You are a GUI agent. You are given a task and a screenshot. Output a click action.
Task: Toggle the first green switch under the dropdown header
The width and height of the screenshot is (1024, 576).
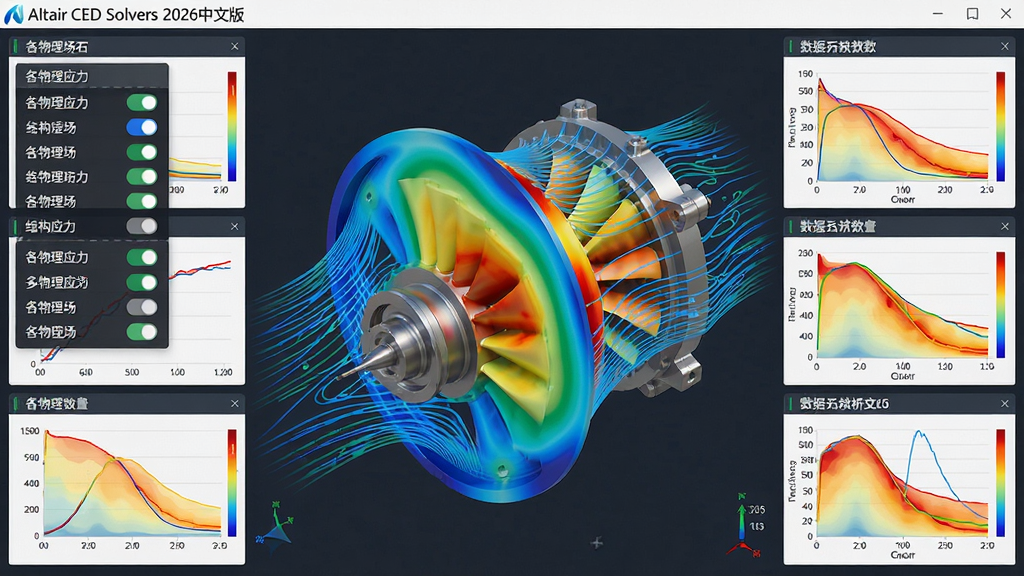click(x=142, y=103)
